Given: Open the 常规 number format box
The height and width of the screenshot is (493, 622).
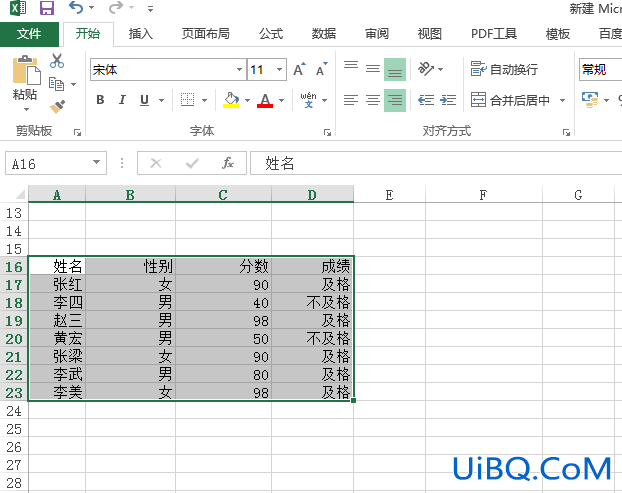Looking at the screenshot, I should click(x=601, y=70).
